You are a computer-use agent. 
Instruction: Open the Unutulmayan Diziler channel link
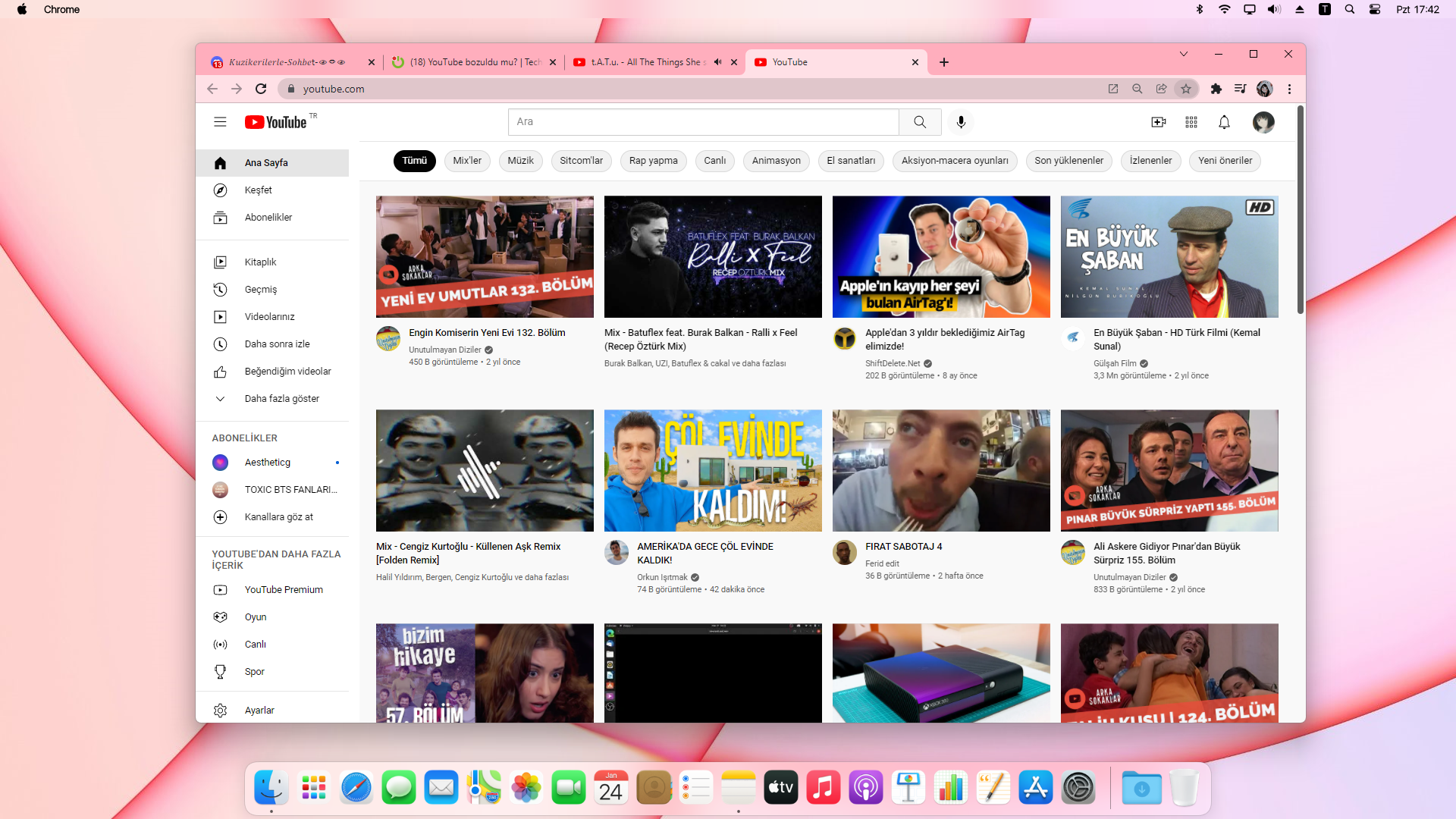[444, 350]
